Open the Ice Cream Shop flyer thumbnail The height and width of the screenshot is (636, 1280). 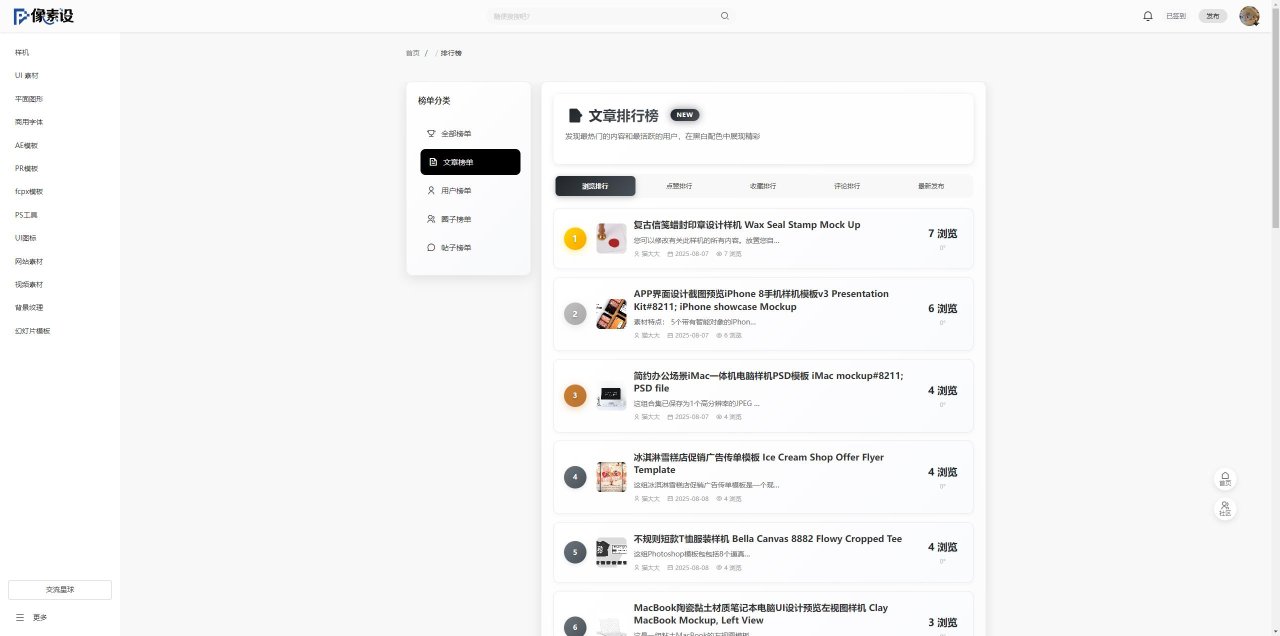(x=611, y=477)
